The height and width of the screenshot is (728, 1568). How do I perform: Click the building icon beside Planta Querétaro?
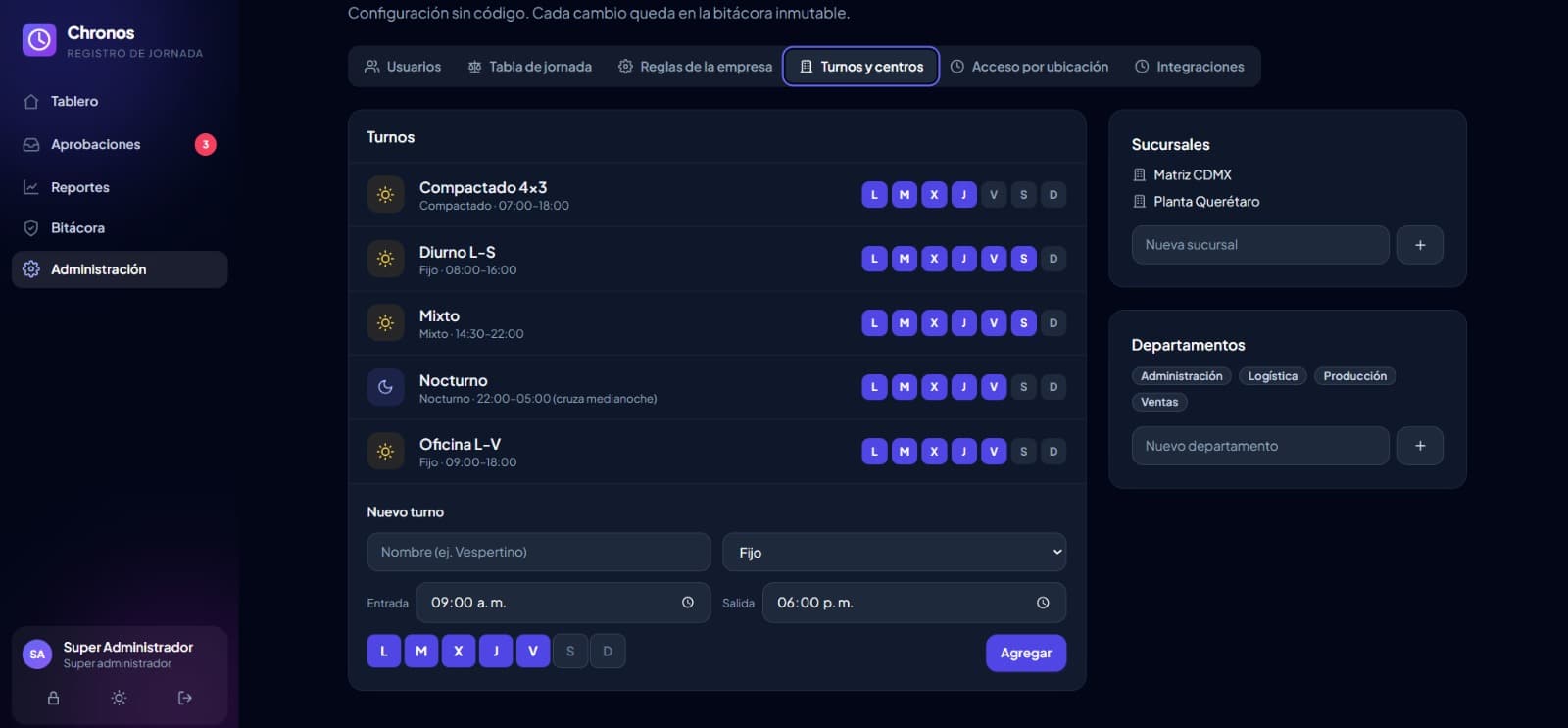coord(1139,202)
